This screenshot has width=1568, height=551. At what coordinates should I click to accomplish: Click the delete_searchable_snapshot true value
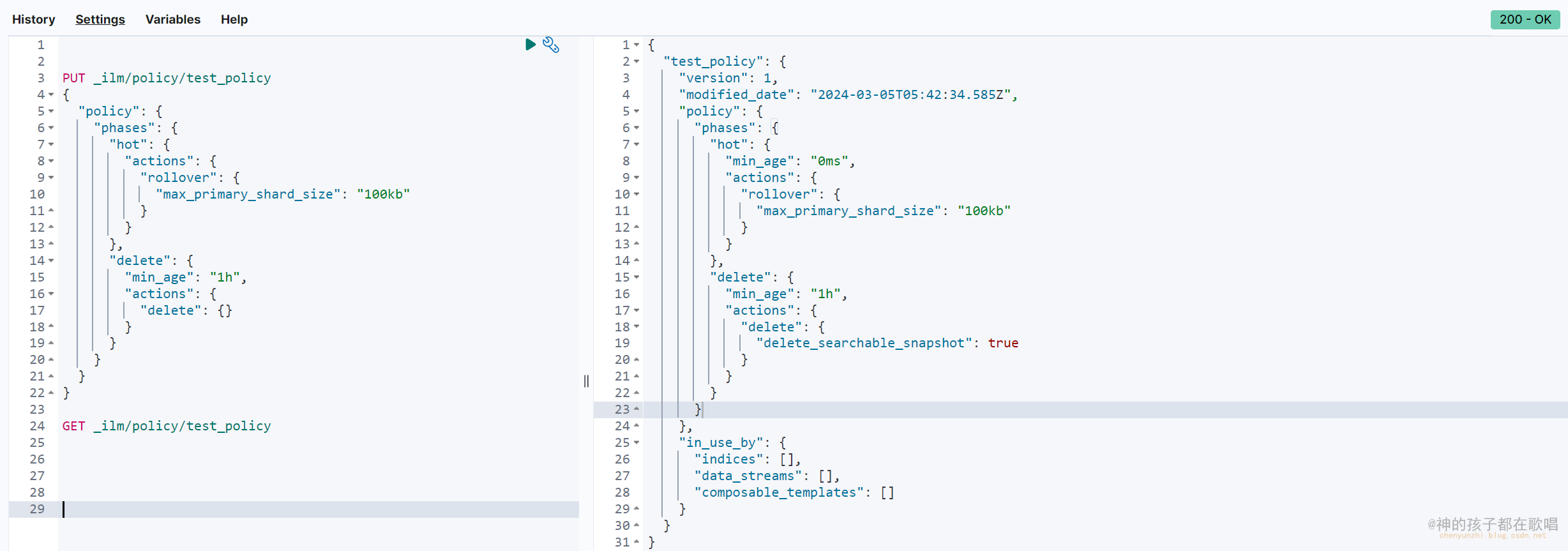click(1003, 343)
